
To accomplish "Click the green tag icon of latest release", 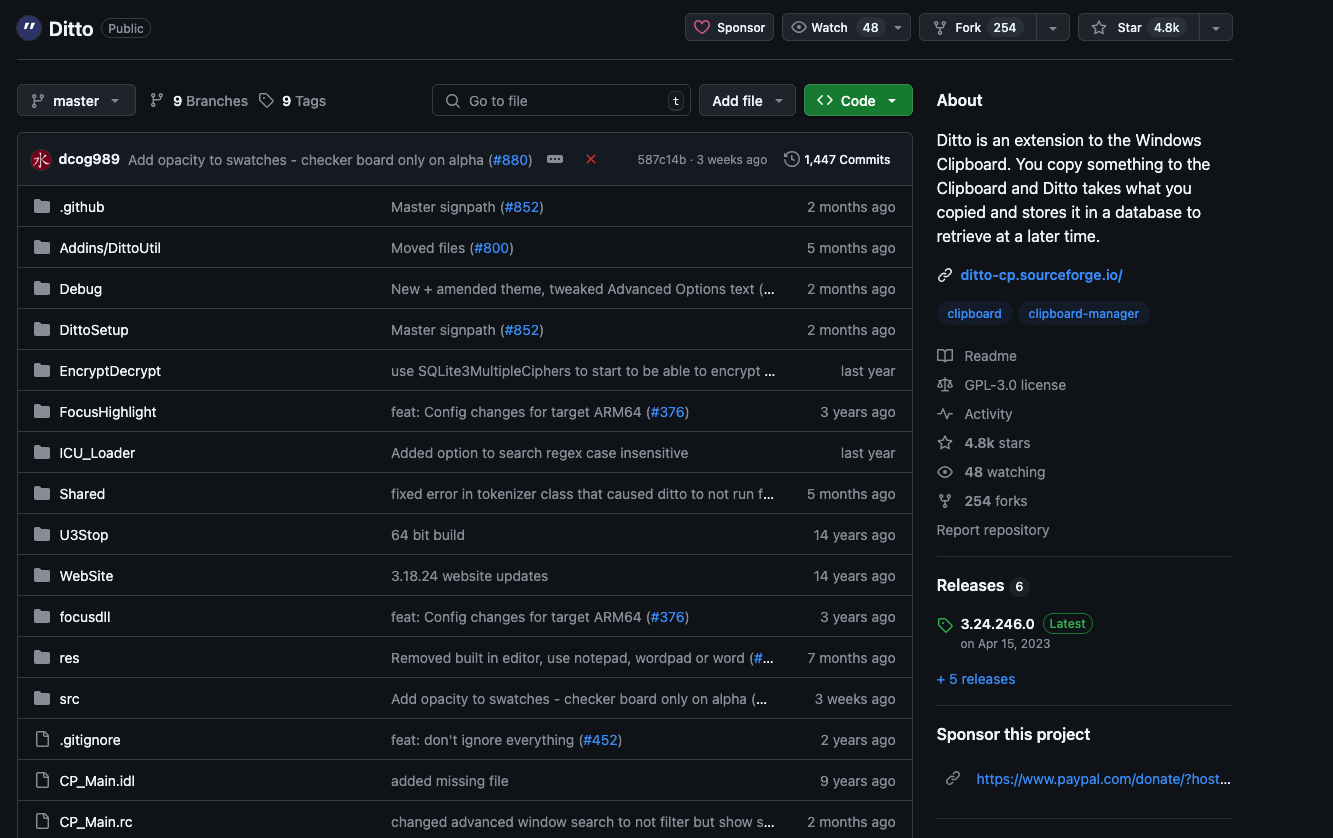I will [x=945, y=625].
